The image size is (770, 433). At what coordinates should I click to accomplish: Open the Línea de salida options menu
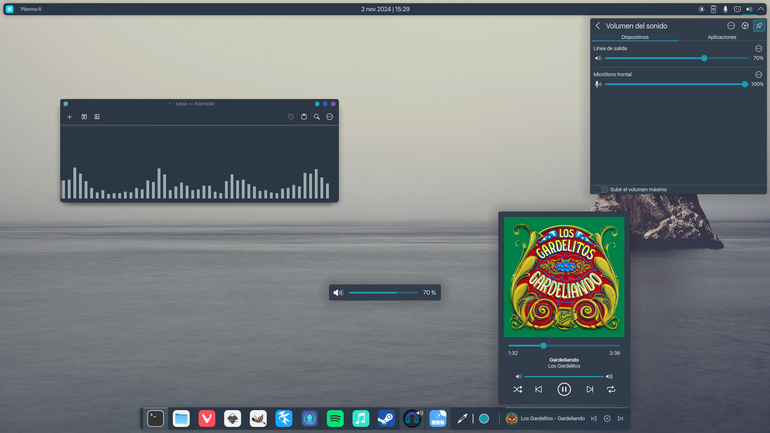tap(759, 49)
